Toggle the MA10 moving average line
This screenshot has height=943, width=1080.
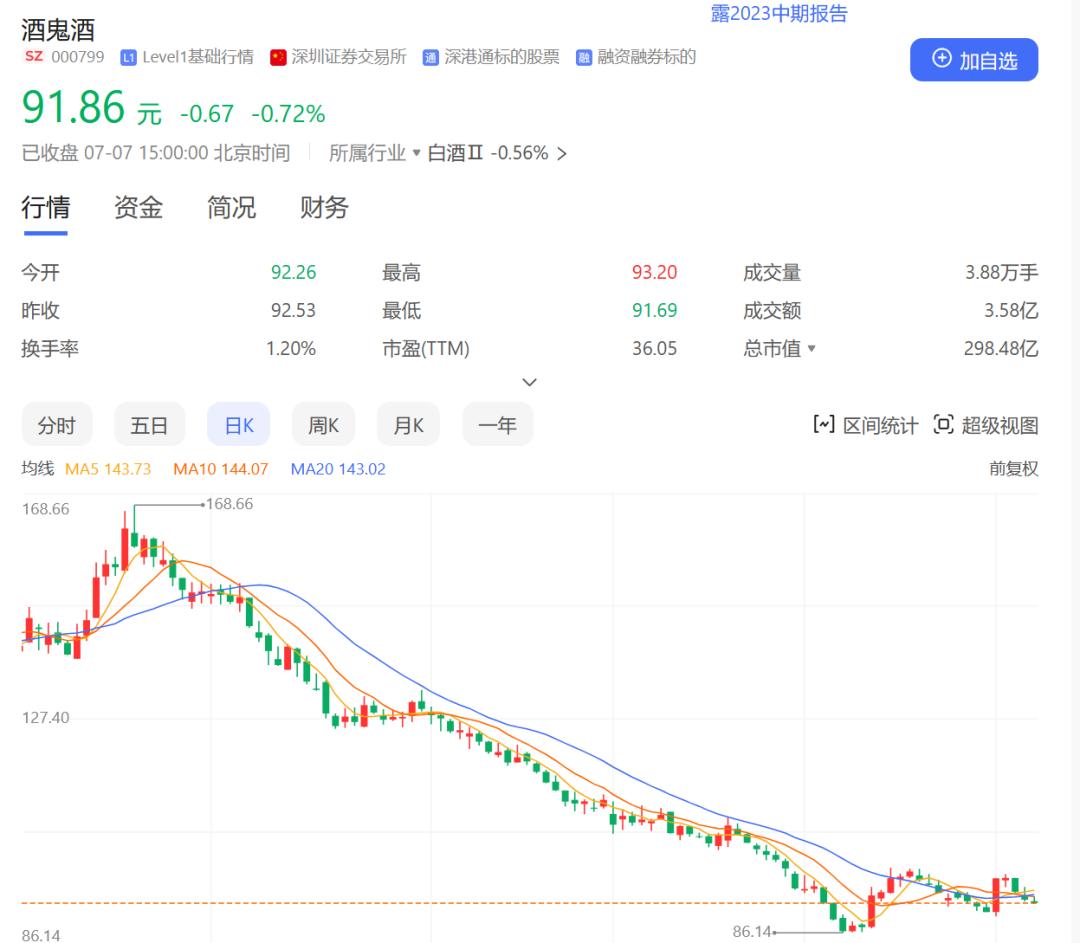click(220, 468)
